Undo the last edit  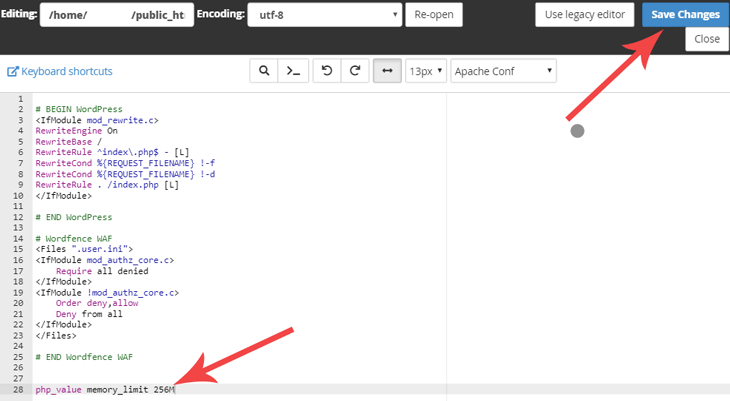[327, 71]
